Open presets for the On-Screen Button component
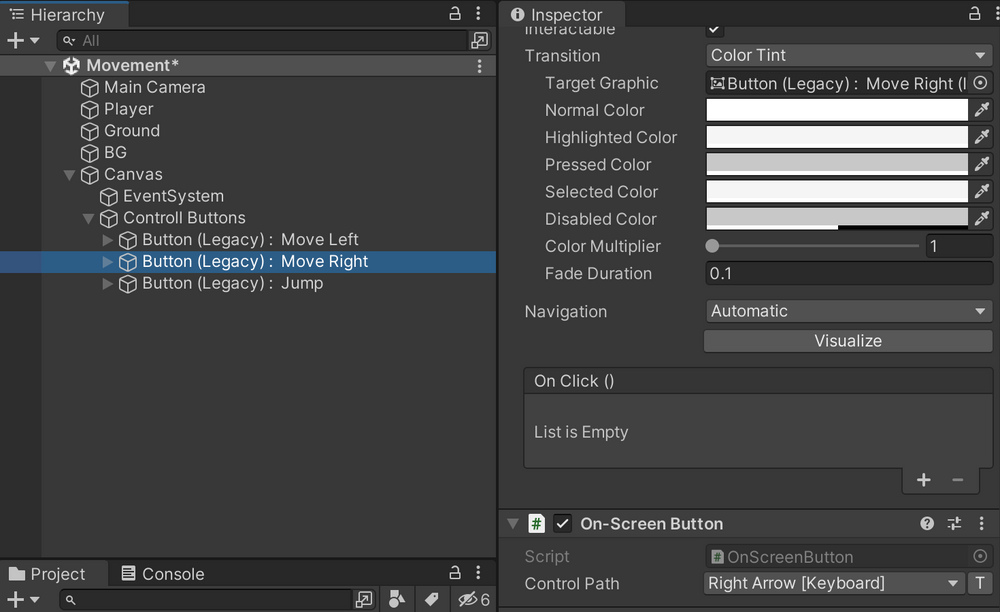Viewport: 1000px width, 612px height. click(955, 523)
